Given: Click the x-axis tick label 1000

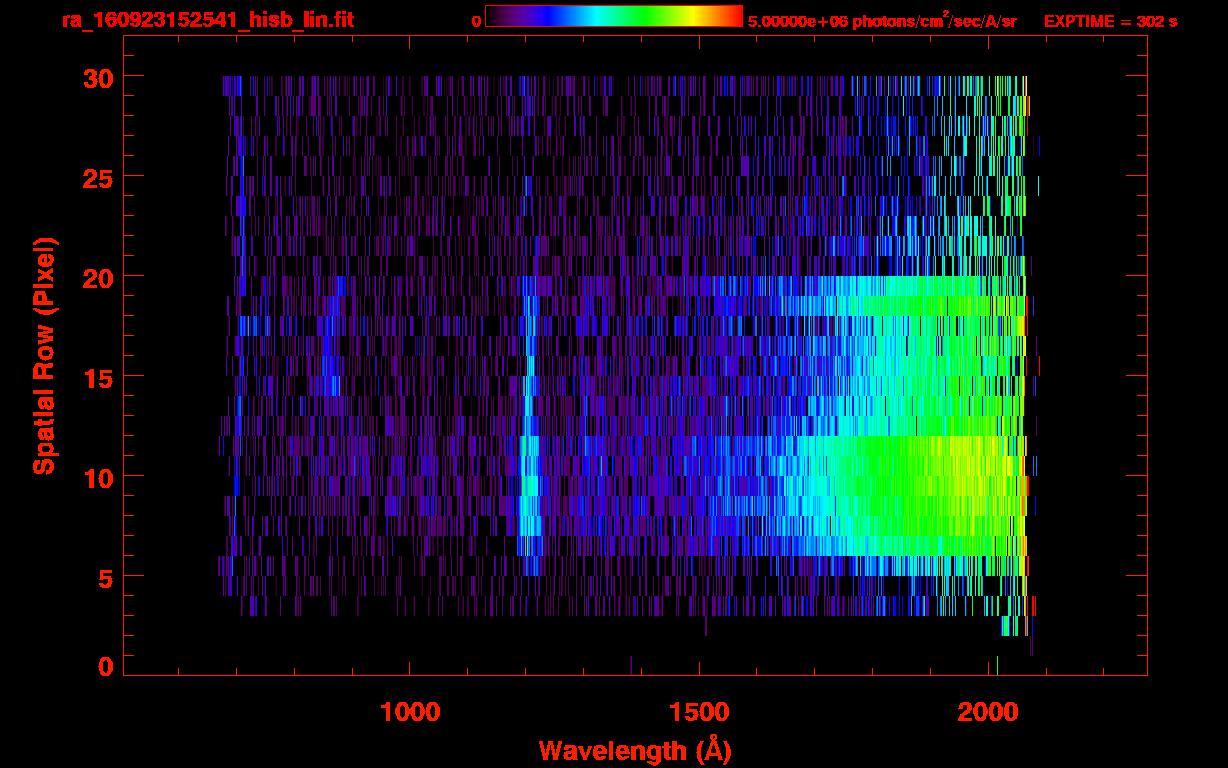Looking at the screenshot, I should click(410, 712).
